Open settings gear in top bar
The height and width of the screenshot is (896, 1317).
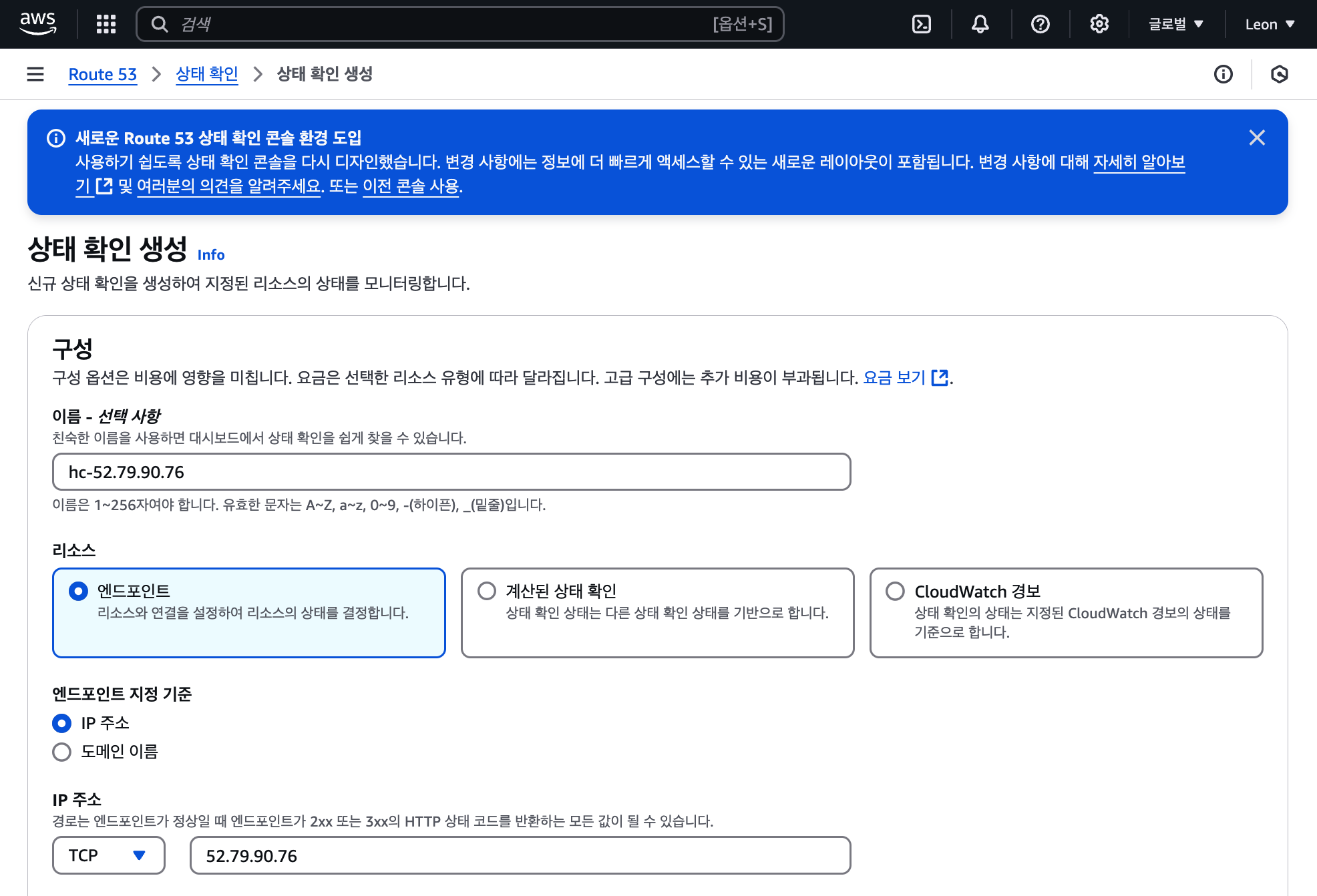coord(1099,24)
